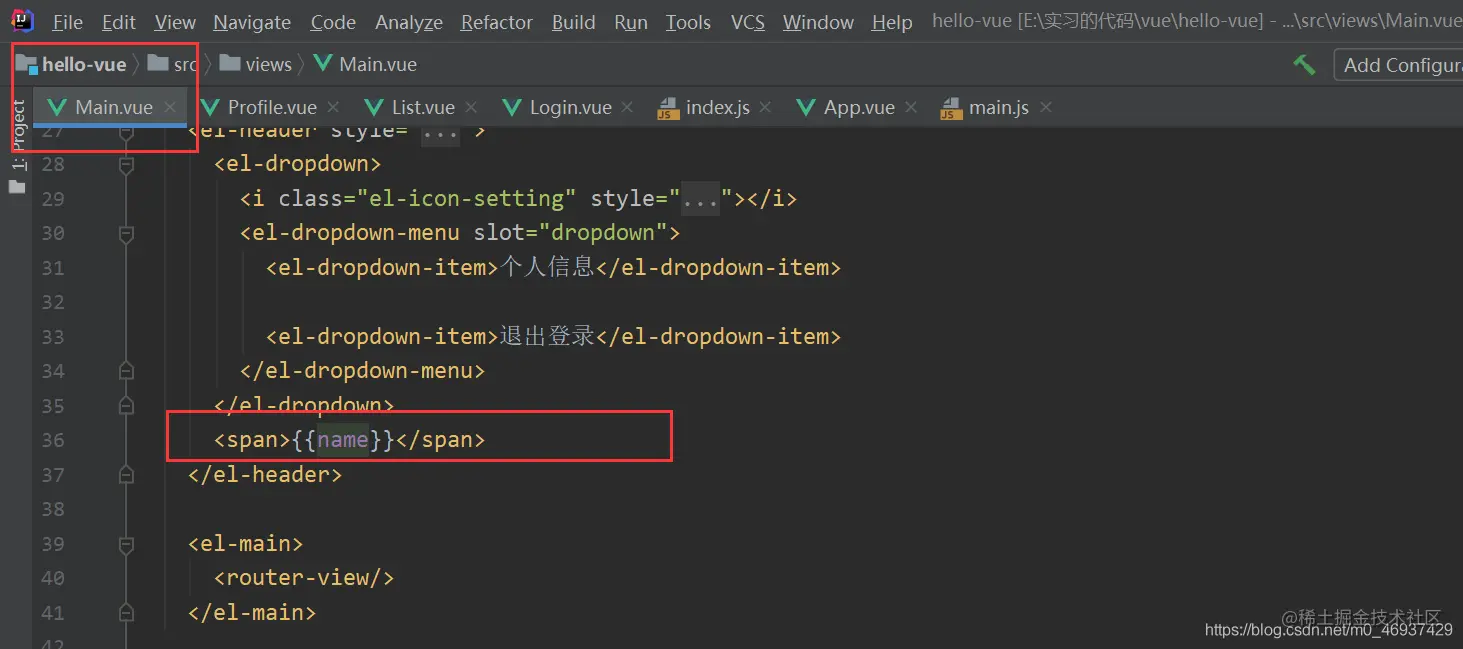Close the index.js tab
This screenshot has width=1463, height=649.
pos(766,107)
